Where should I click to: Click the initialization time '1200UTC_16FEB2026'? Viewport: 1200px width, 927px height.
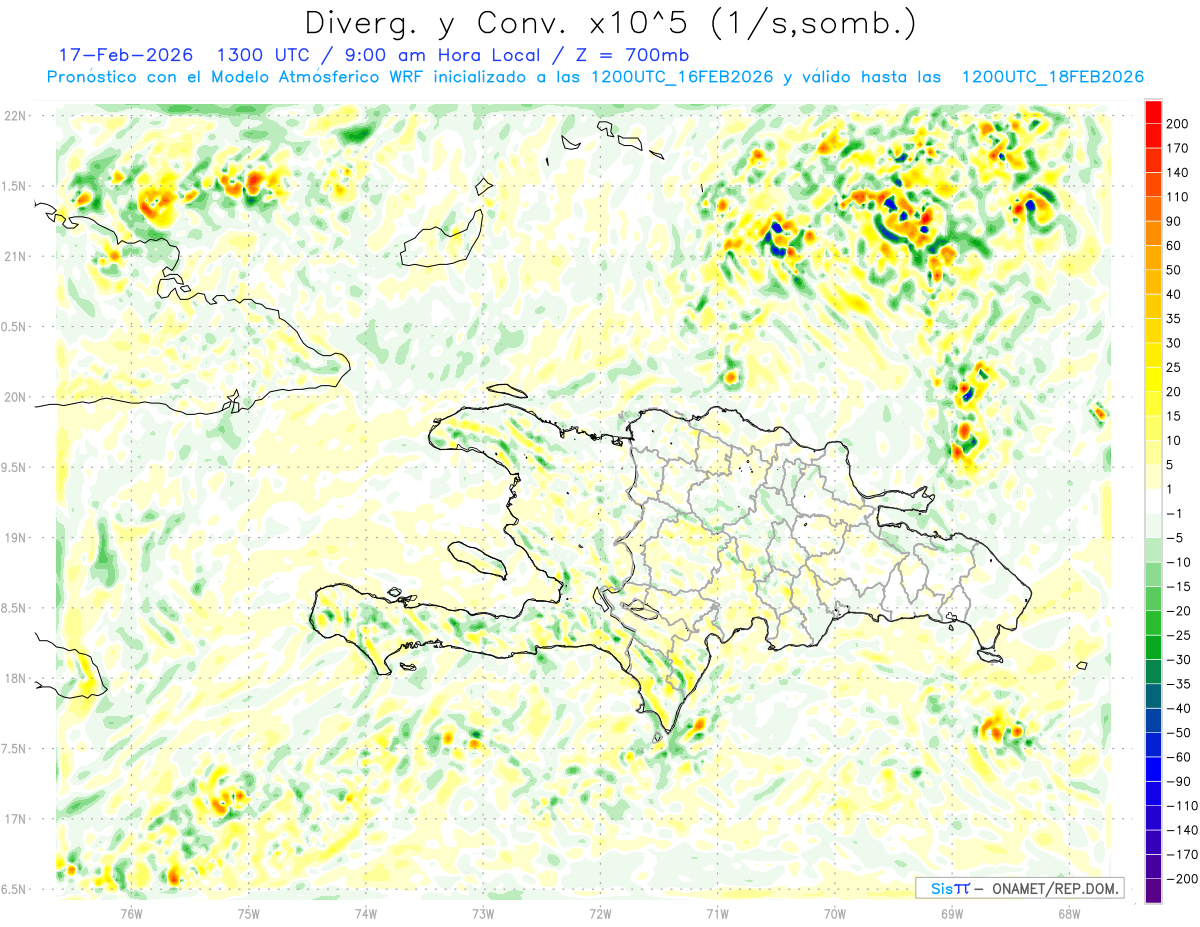point(683,77)
